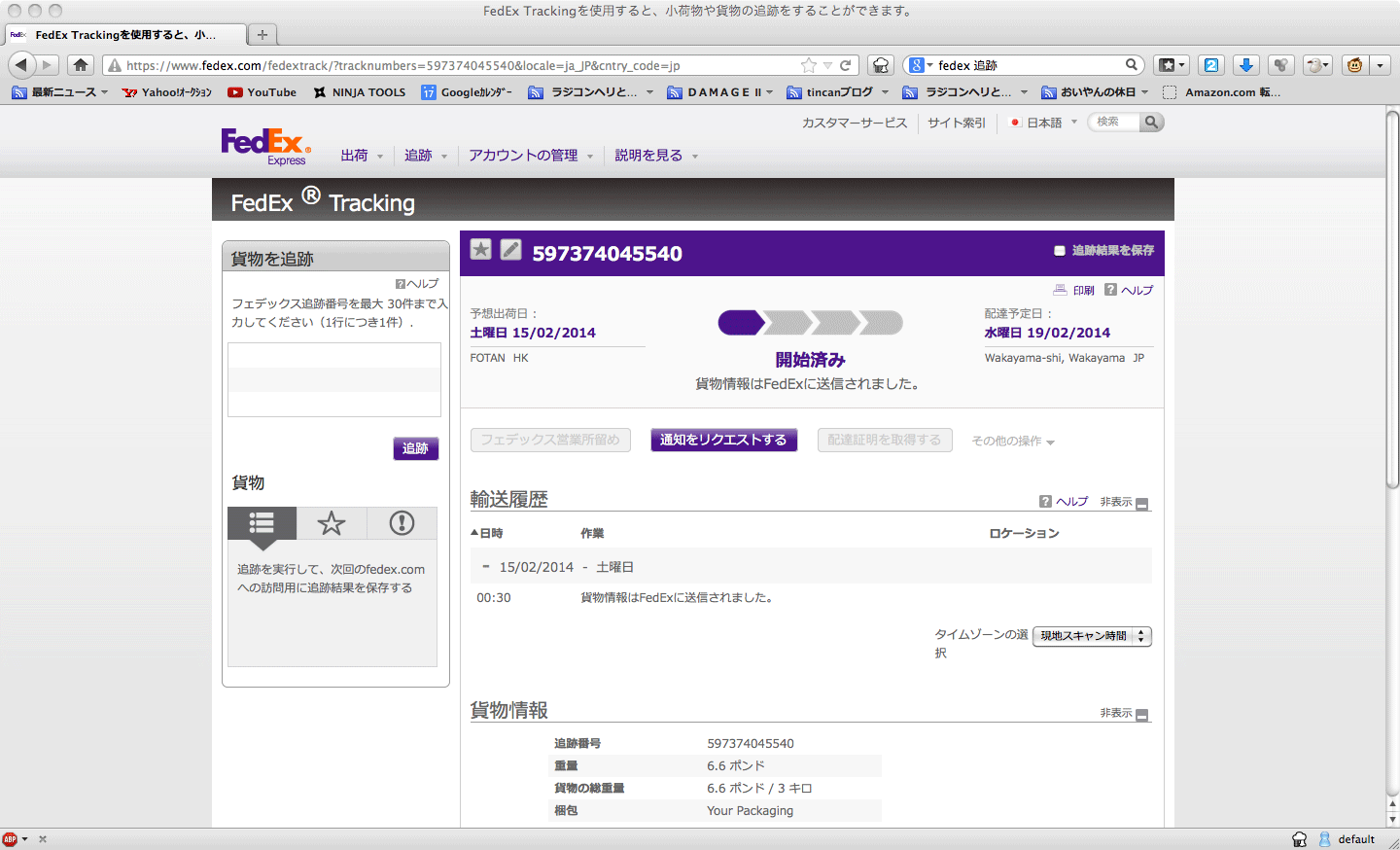
Task: Click the Adblock Plus icon in status bar
Action: coord(10,838)
